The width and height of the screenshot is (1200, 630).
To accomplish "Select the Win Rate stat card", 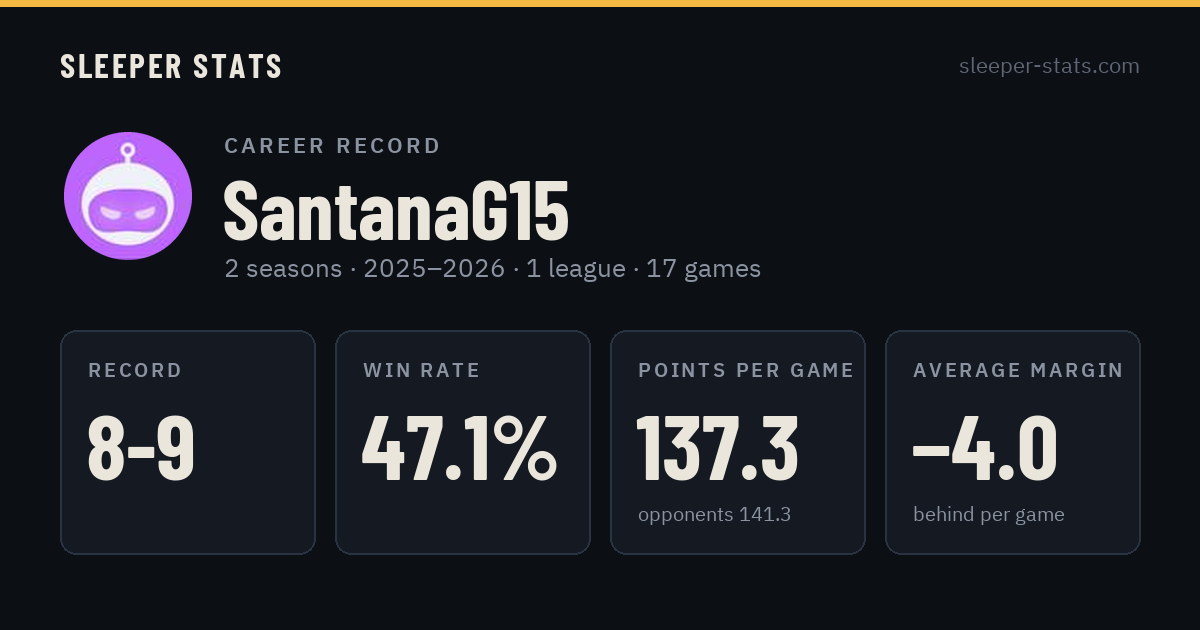I will click(x=463, y=442).
